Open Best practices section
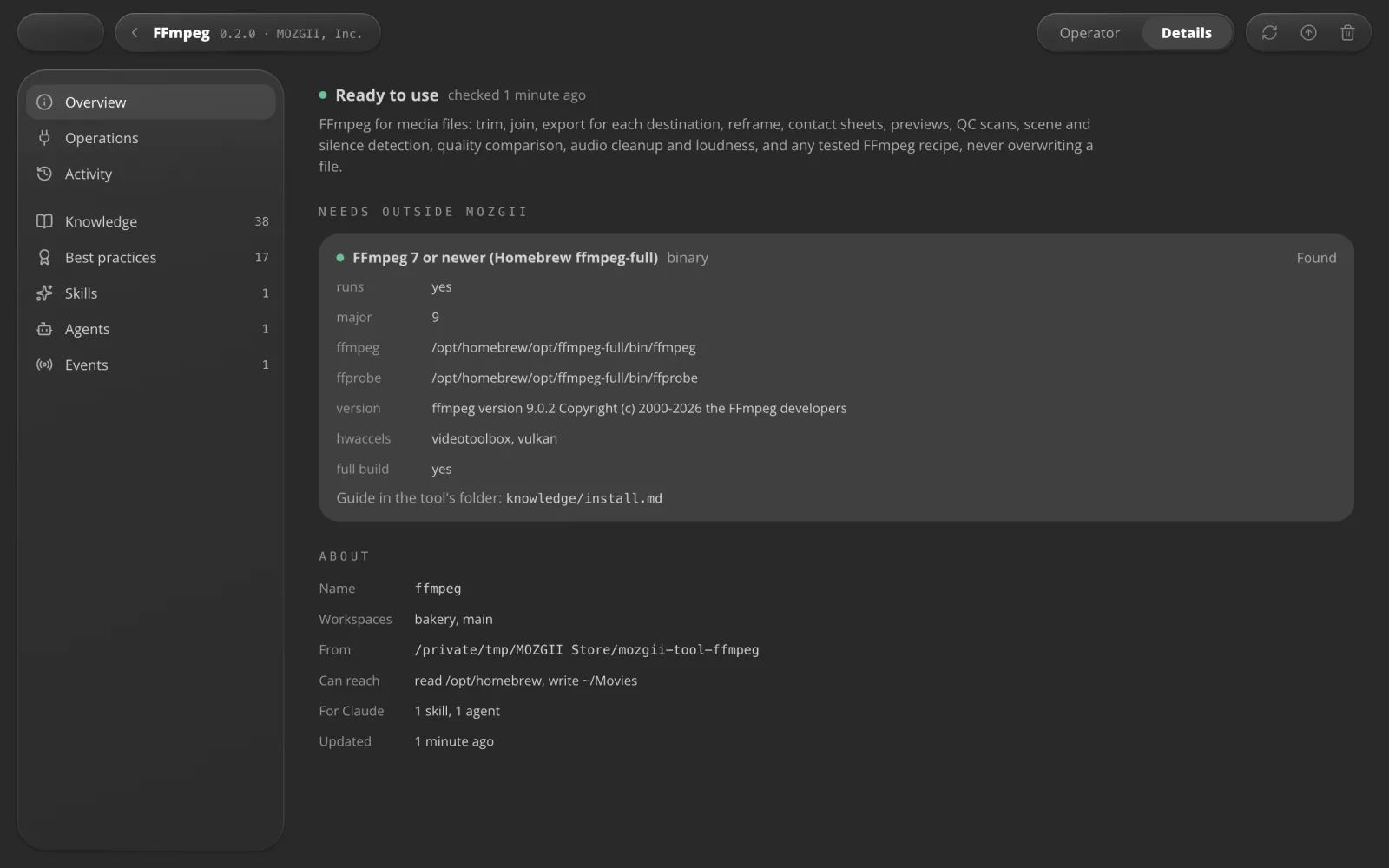Viewport: 1389px width, 868px height. pos(151,257)
